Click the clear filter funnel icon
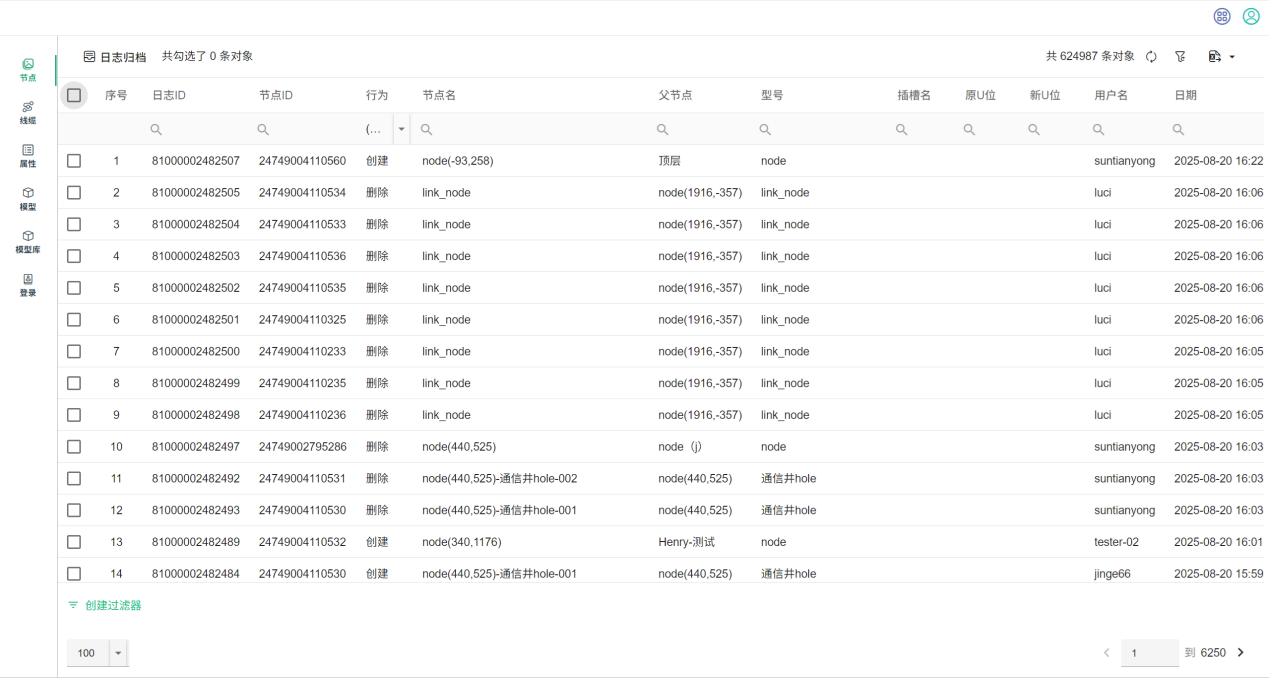1269x678 pixels. 1180,57
